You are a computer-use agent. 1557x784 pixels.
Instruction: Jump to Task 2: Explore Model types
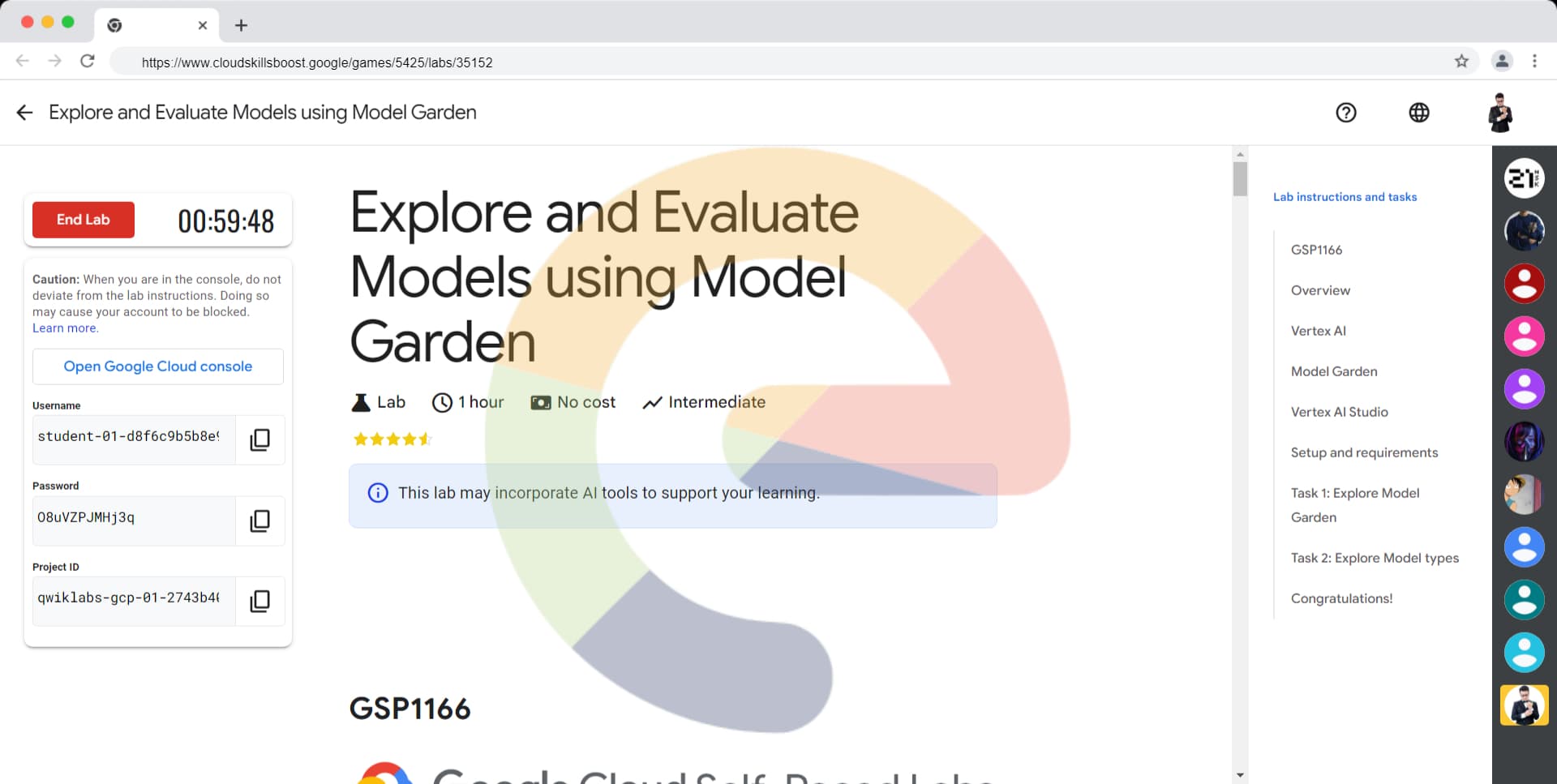(x=1375, y=558)
